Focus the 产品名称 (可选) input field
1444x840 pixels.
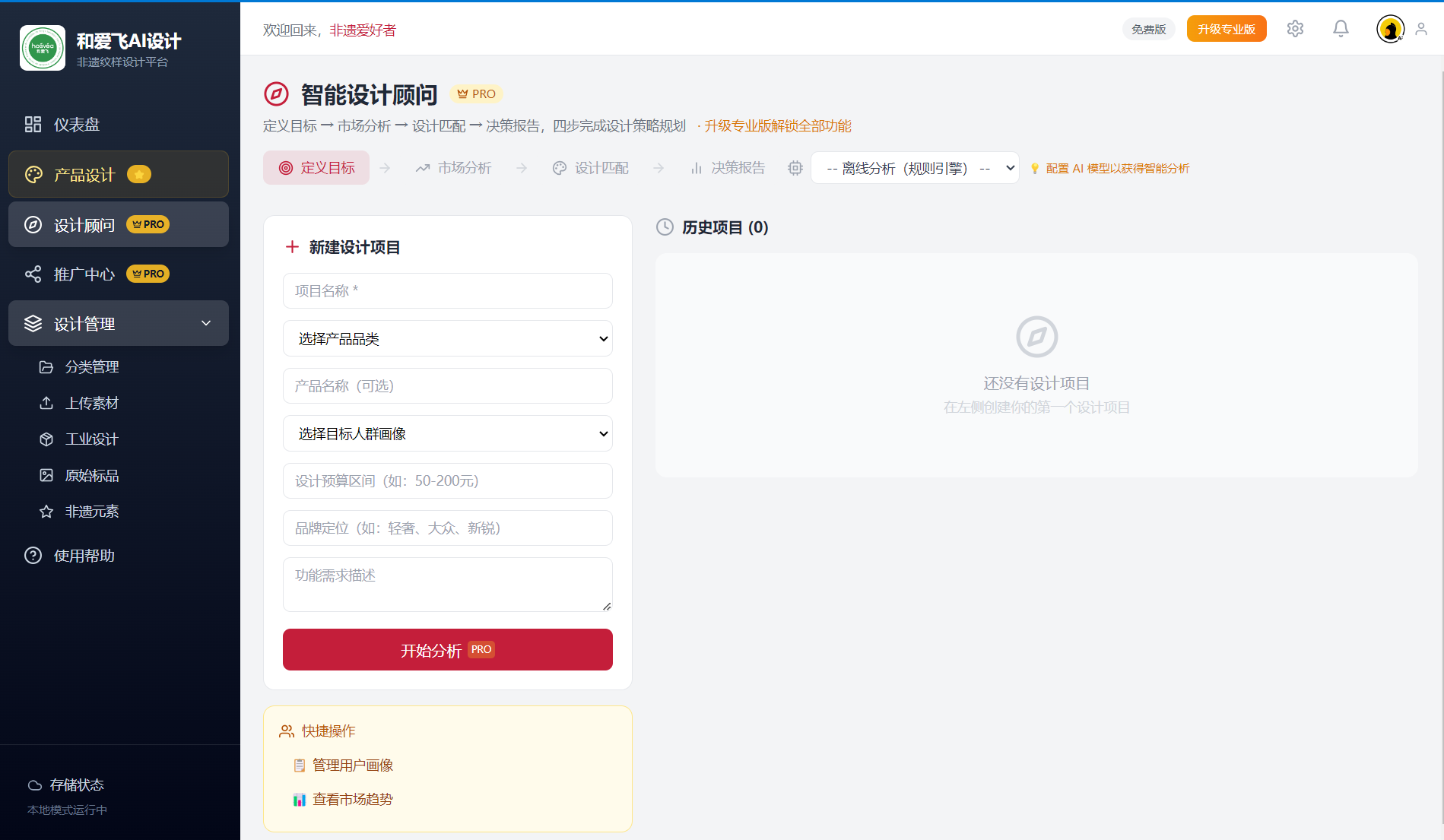coord(448,386)
